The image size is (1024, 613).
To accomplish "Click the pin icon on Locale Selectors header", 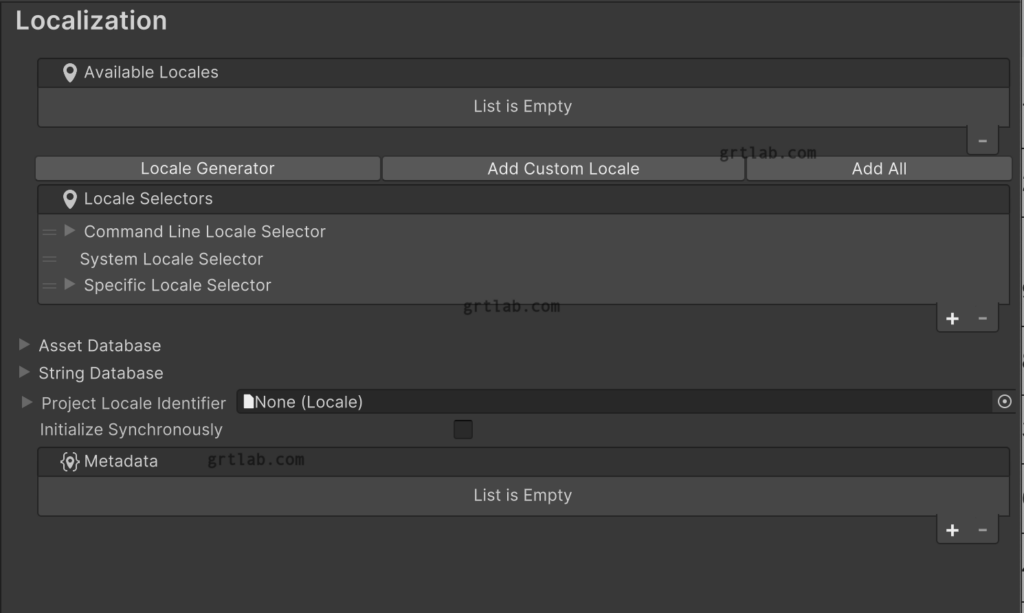I will coord(68,199).
